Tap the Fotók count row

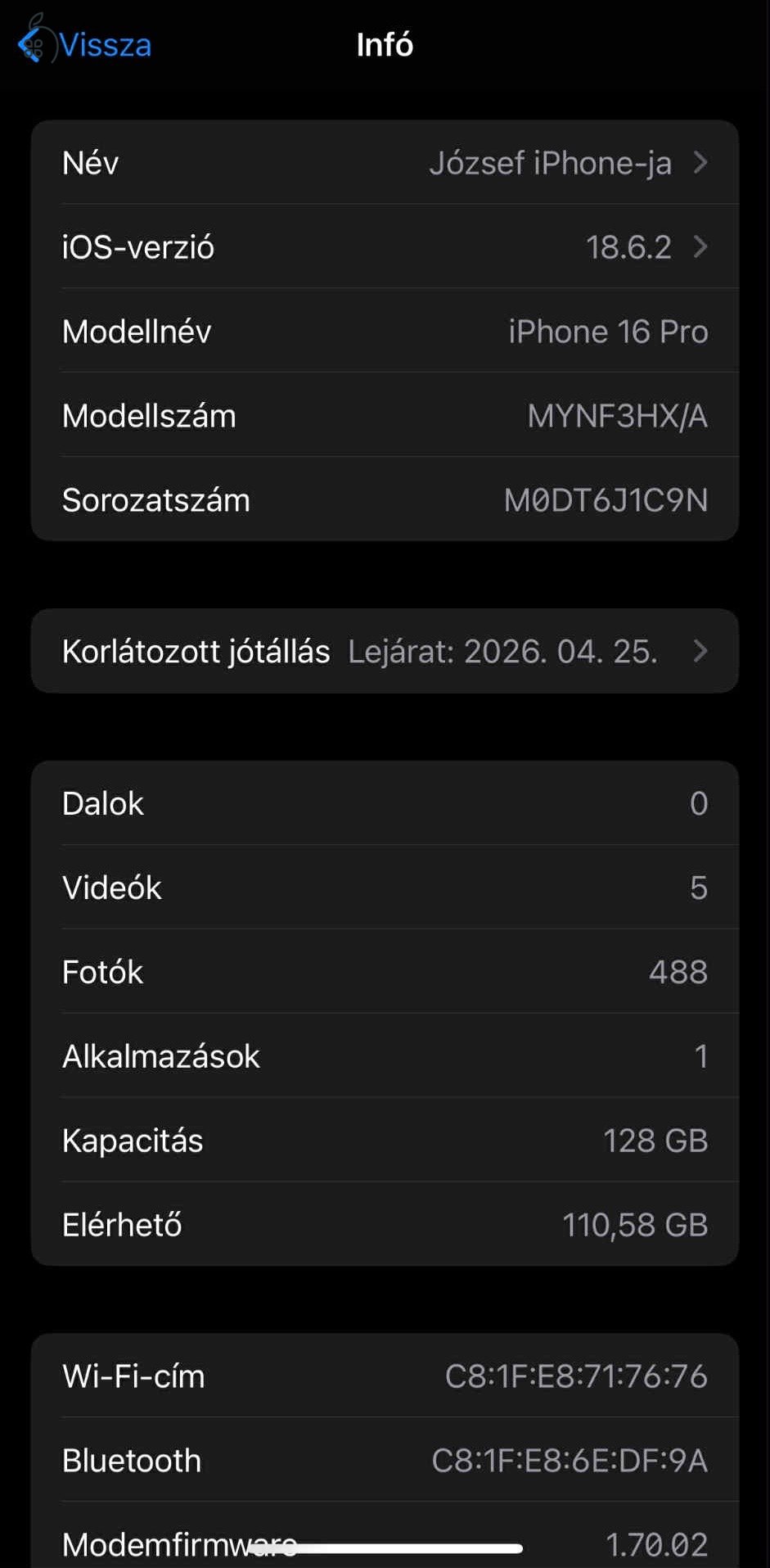click(385, 972)
